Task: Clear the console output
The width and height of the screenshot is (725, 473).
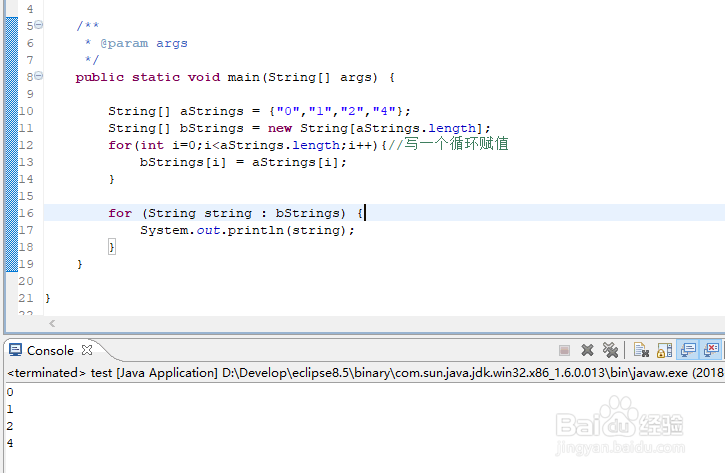Action: [x=641, y=350]
